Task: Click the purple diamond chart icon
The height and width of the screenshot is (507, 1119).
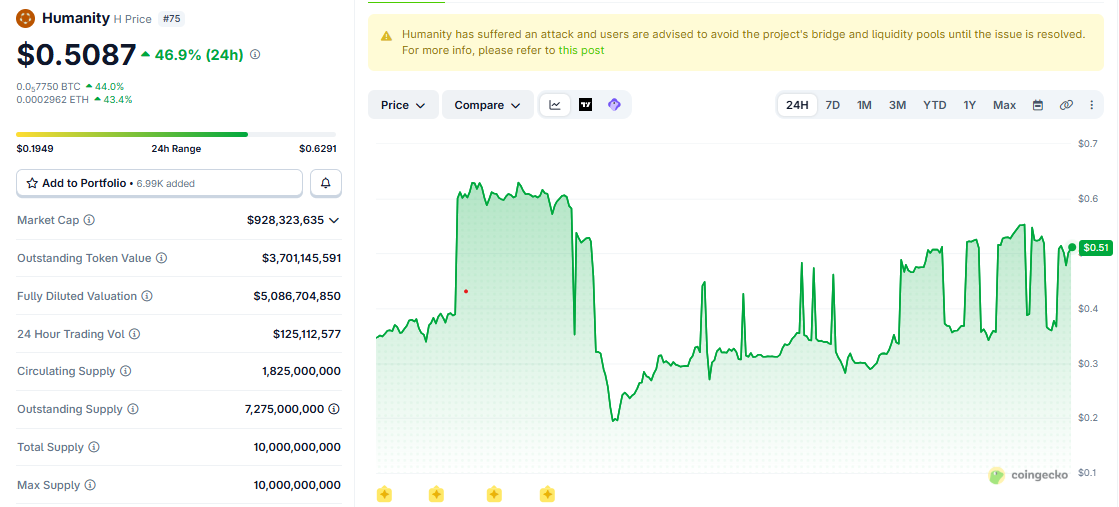Action: [614, 105]
